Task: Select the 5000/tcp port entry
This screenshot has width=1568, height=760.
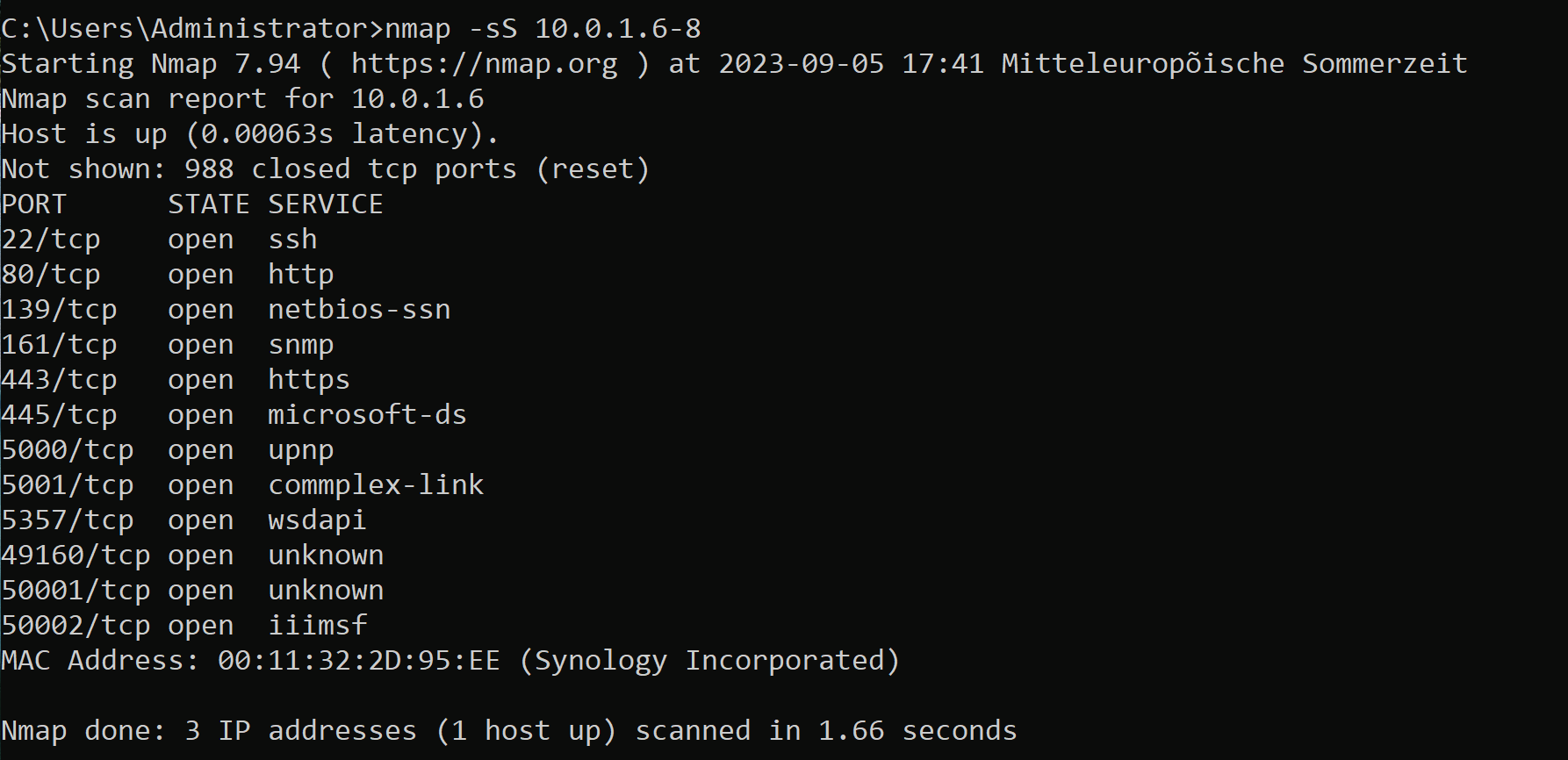Action: coord(68,450)
